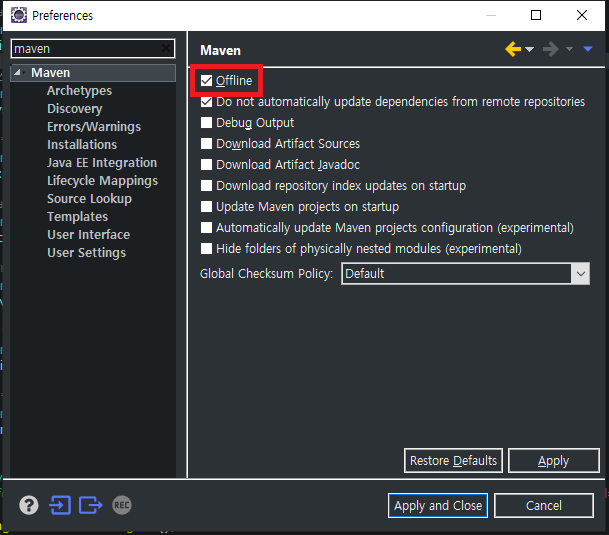Enable Hide folders of physically nested modules
This screenshot has width=609, height=535.
coord(206,249)
